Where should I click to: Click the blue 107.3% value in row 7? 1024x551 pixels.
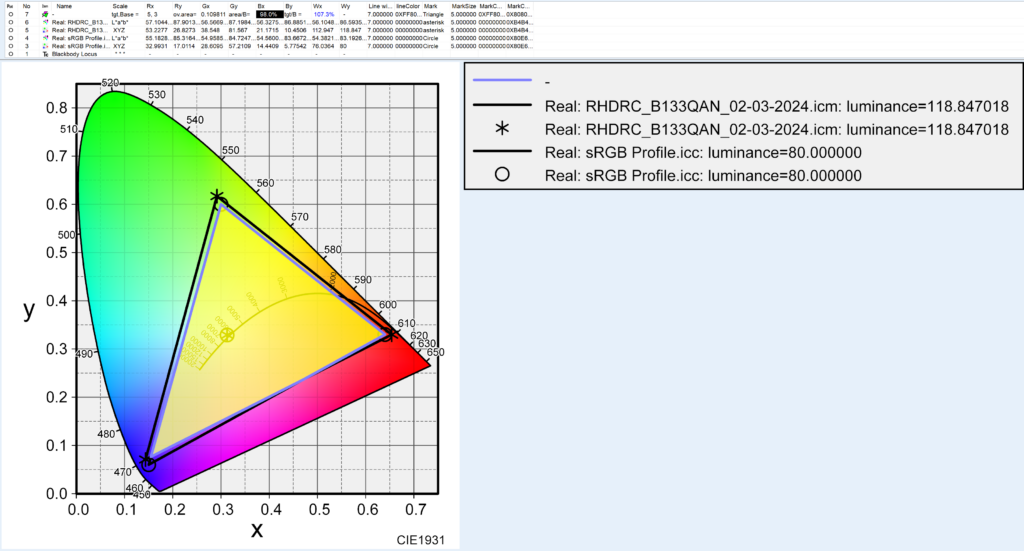324,14
